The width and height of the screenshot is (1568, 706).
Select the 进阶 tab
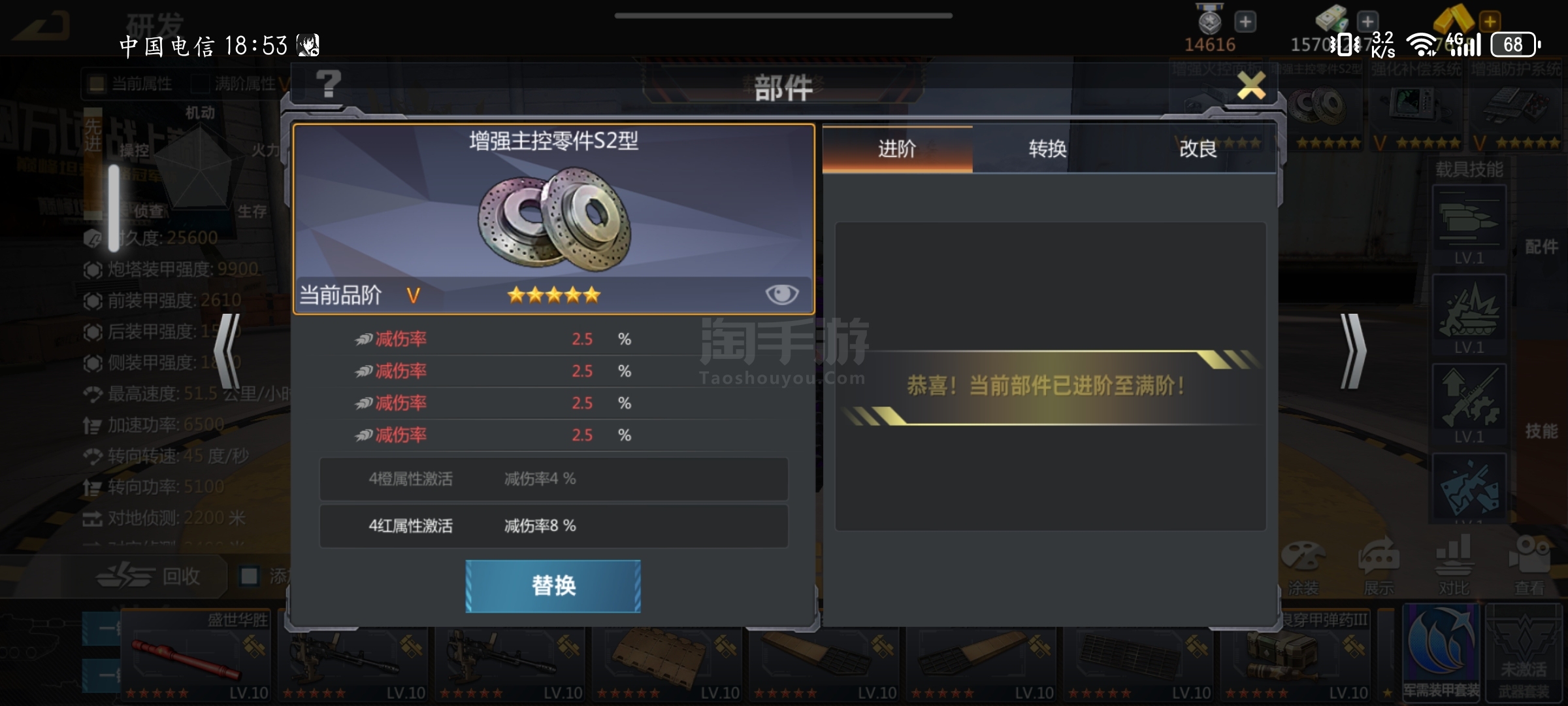(897, 149)
